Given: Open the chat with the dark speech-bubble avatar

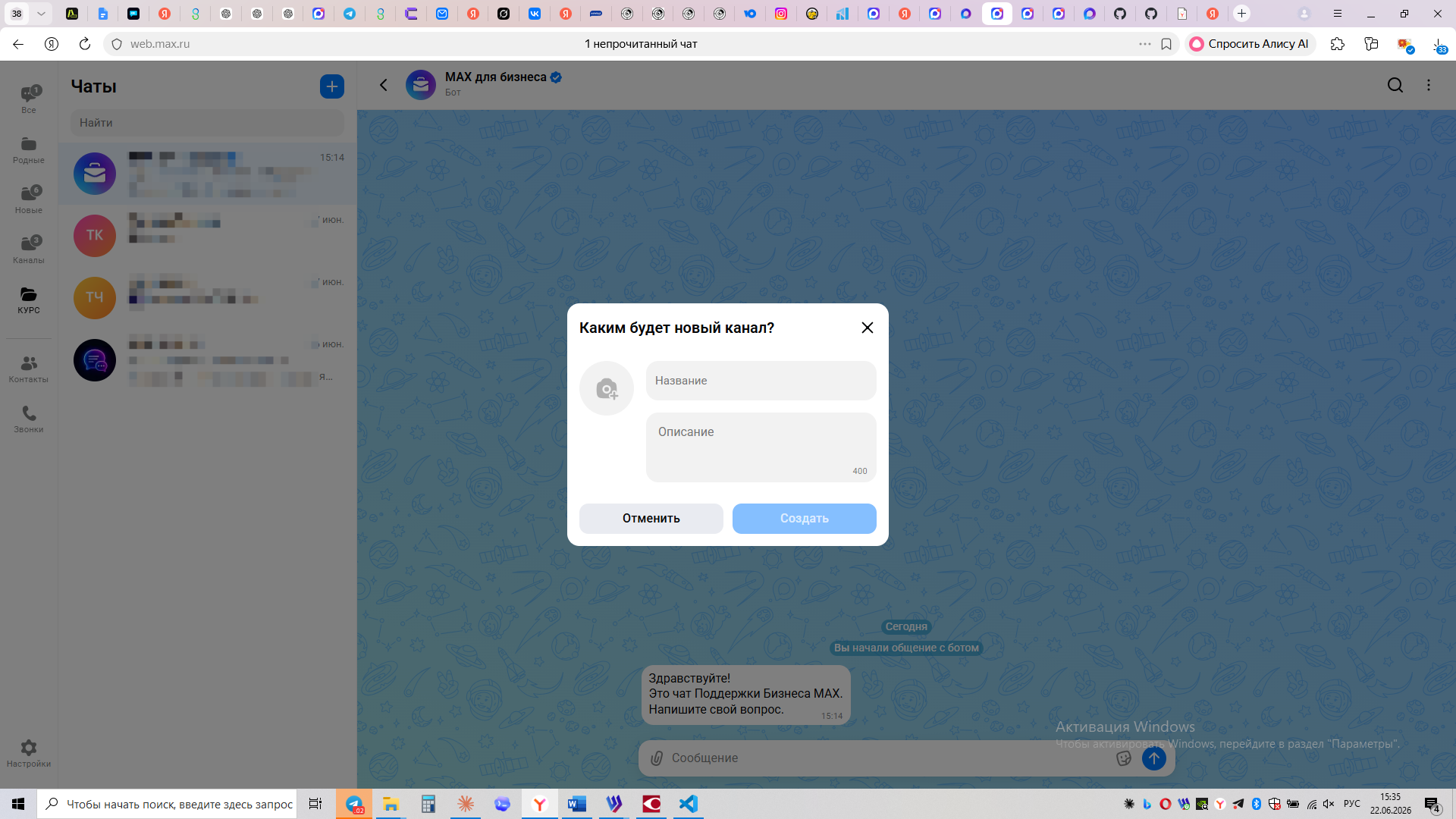Looking at the screenshot, I should coord(207,360).
